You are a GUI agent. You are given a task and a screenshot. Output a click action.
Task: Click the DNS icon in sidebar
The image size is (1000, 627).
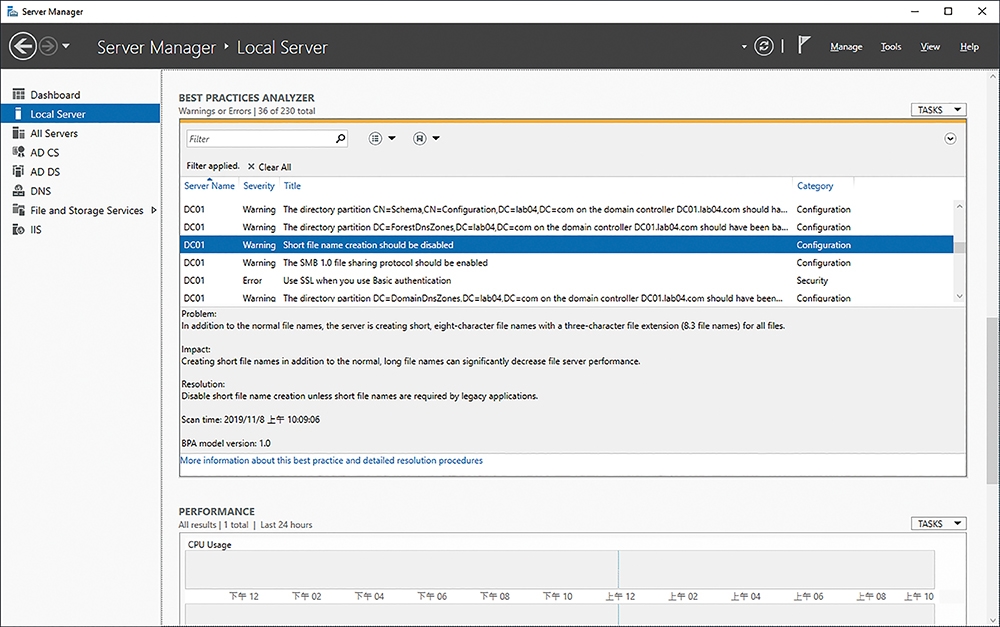(18, 190)
